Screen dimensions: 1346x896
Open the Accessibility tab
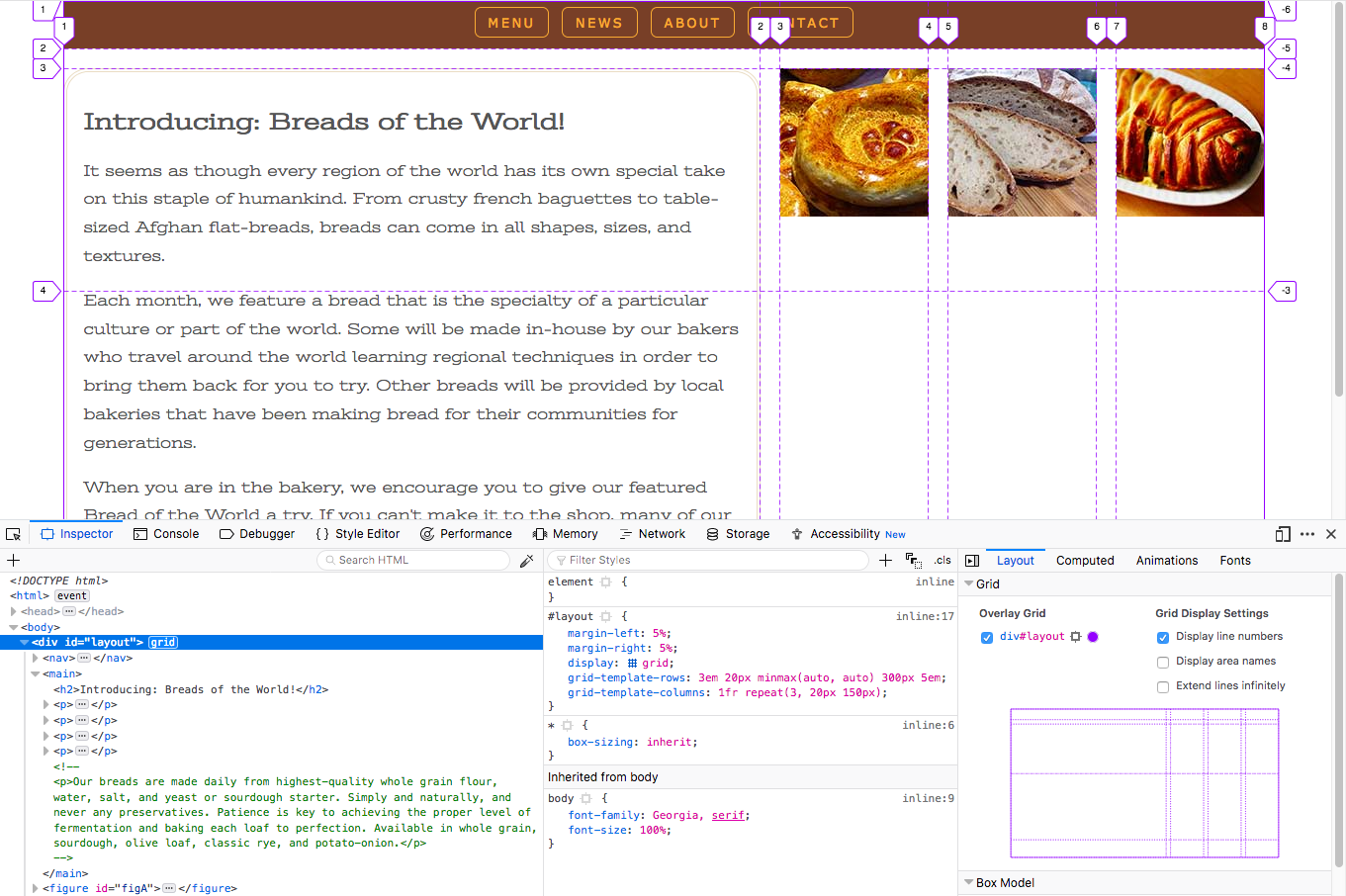[x=848, y=534]
